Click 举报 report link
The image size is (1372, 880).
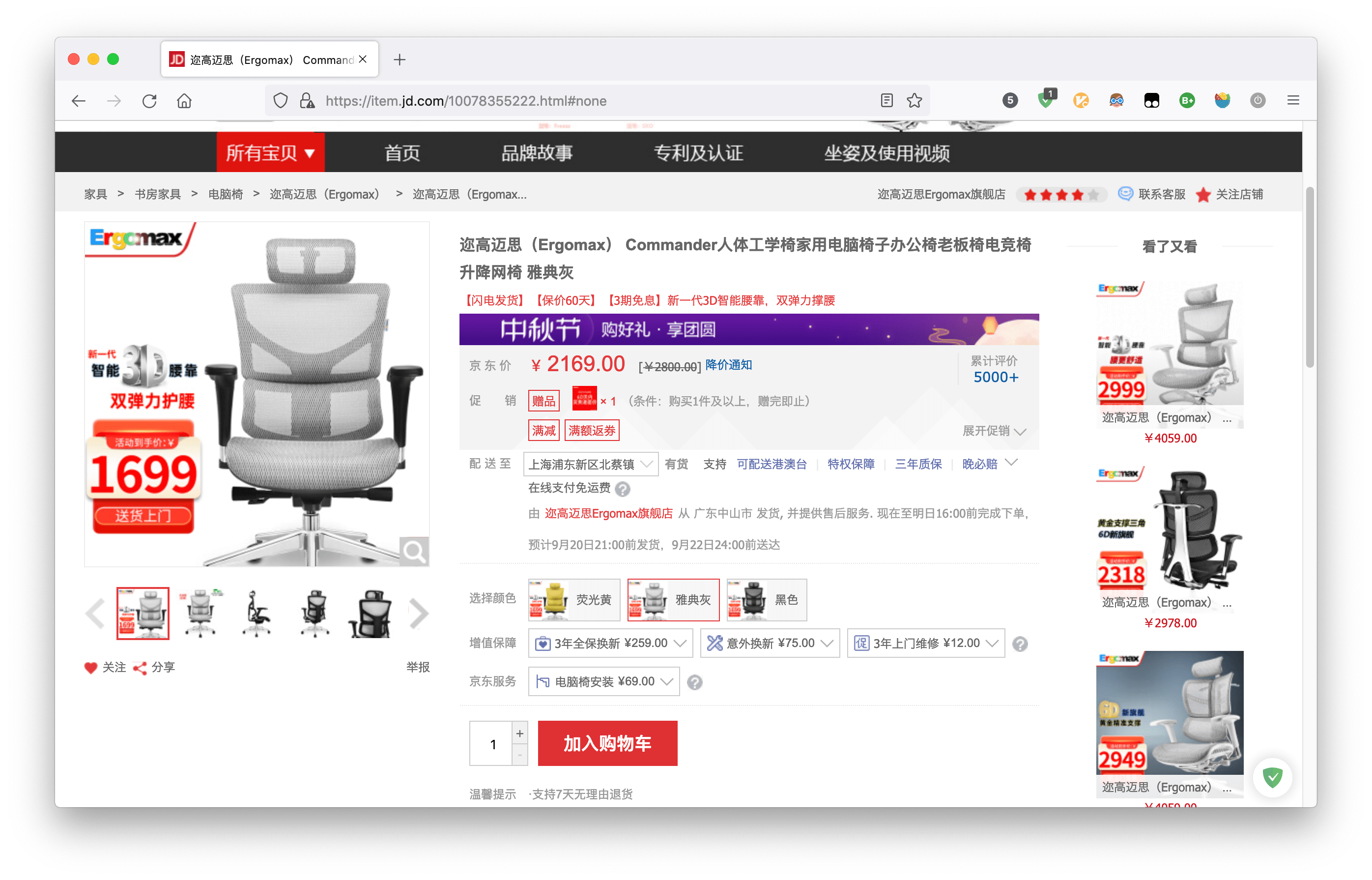click(x=418, y=668)
